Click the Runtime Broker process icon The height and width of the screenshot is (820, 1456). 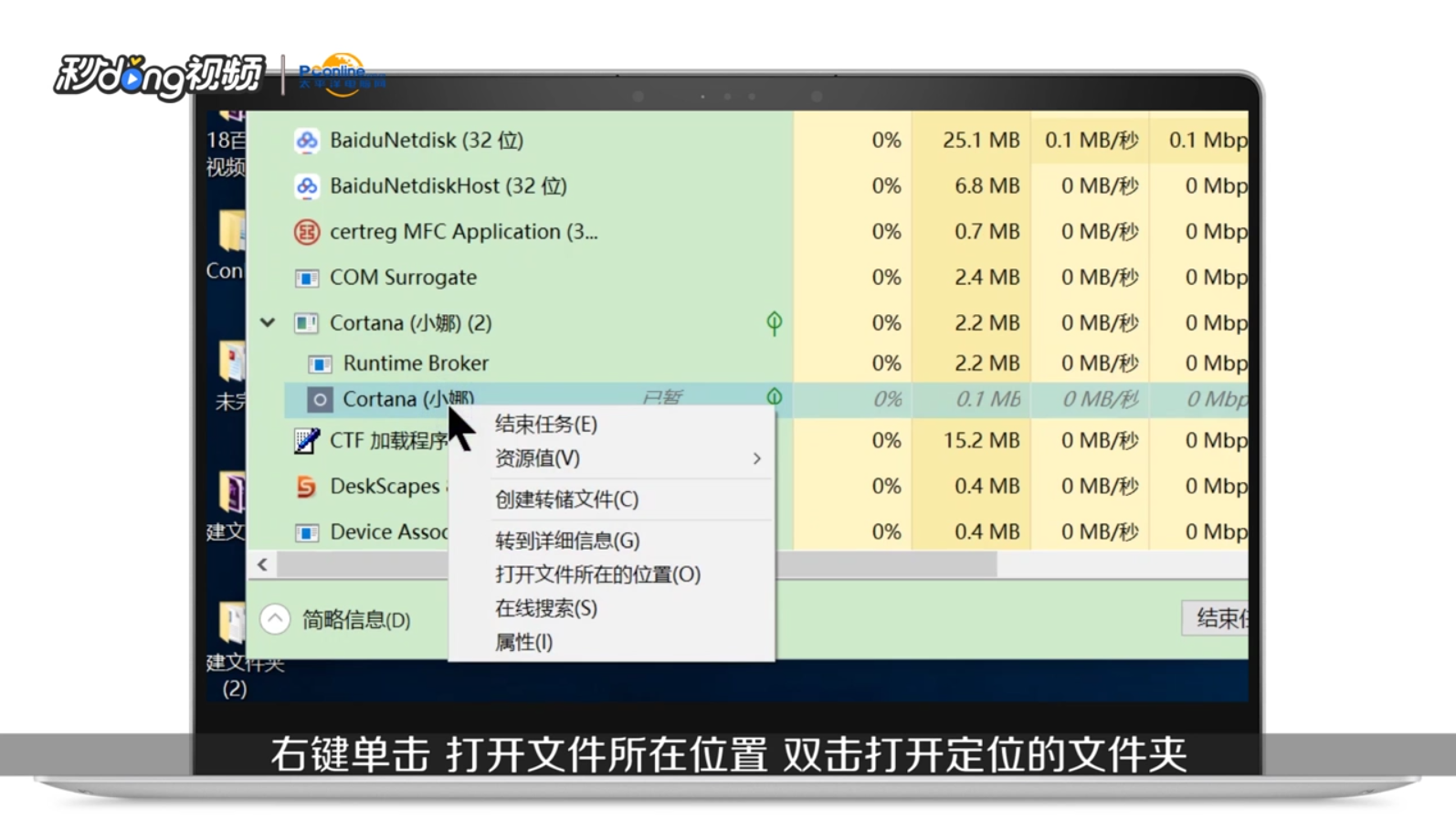320,363
